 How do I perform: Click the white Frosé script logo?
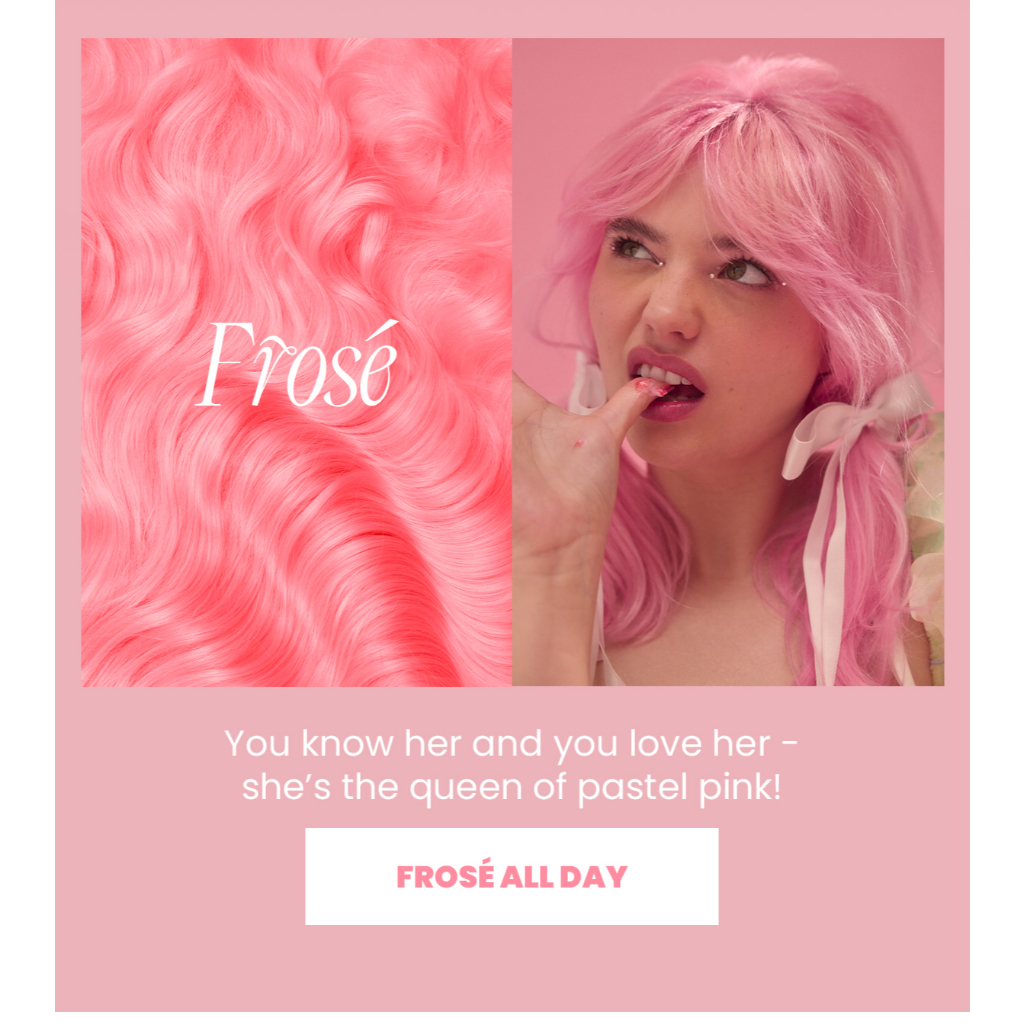(x=297, y=364)
